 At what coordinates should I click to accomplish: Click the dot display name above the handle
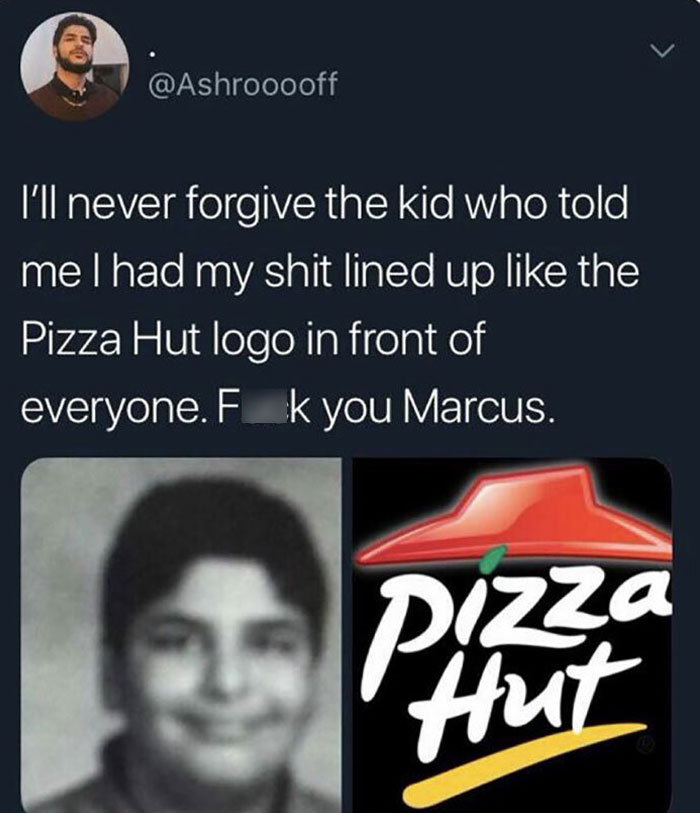pos(151,54)
